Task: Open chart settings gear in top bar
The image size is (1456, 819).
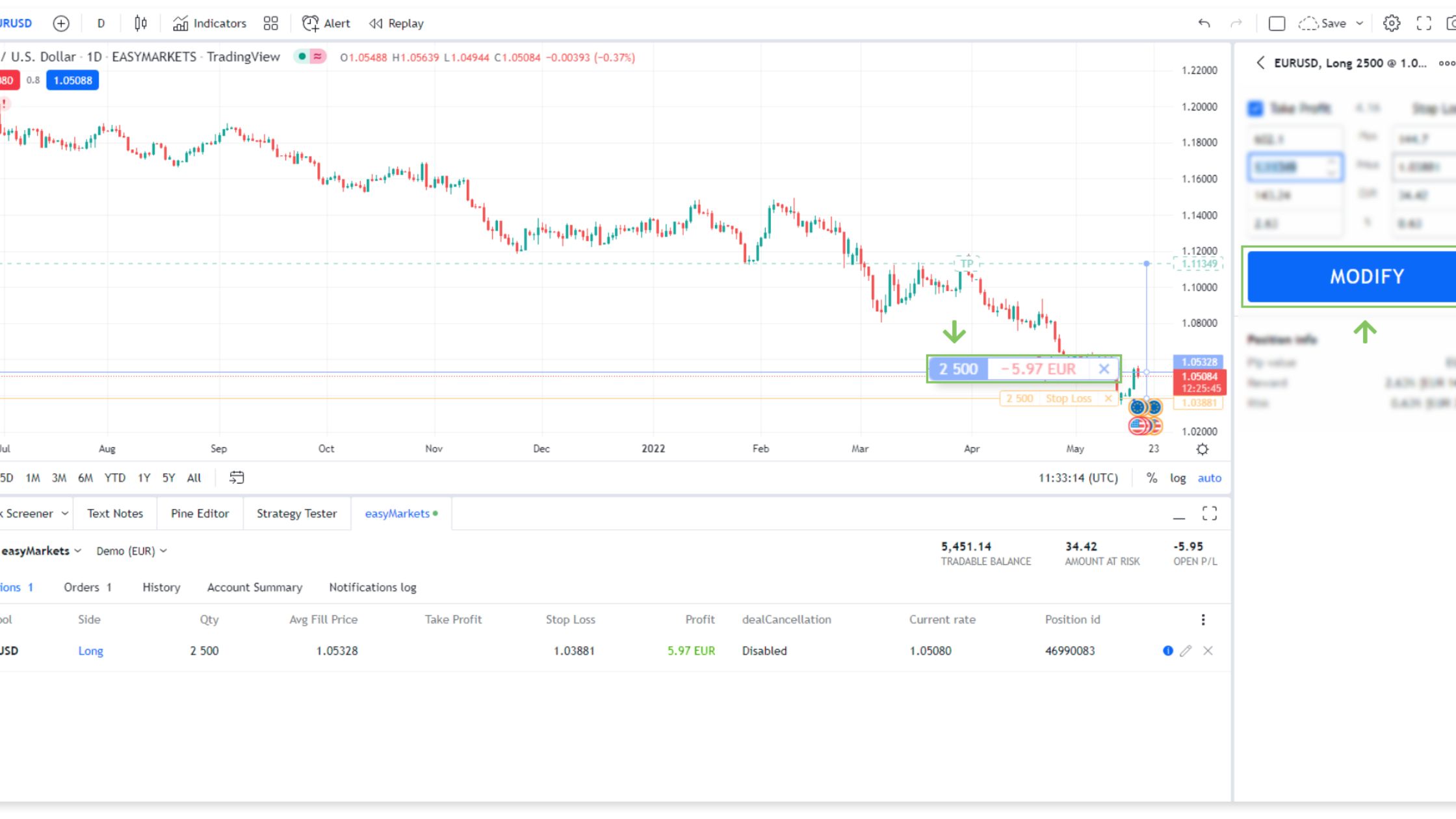Action: [x=1391, y=23]
